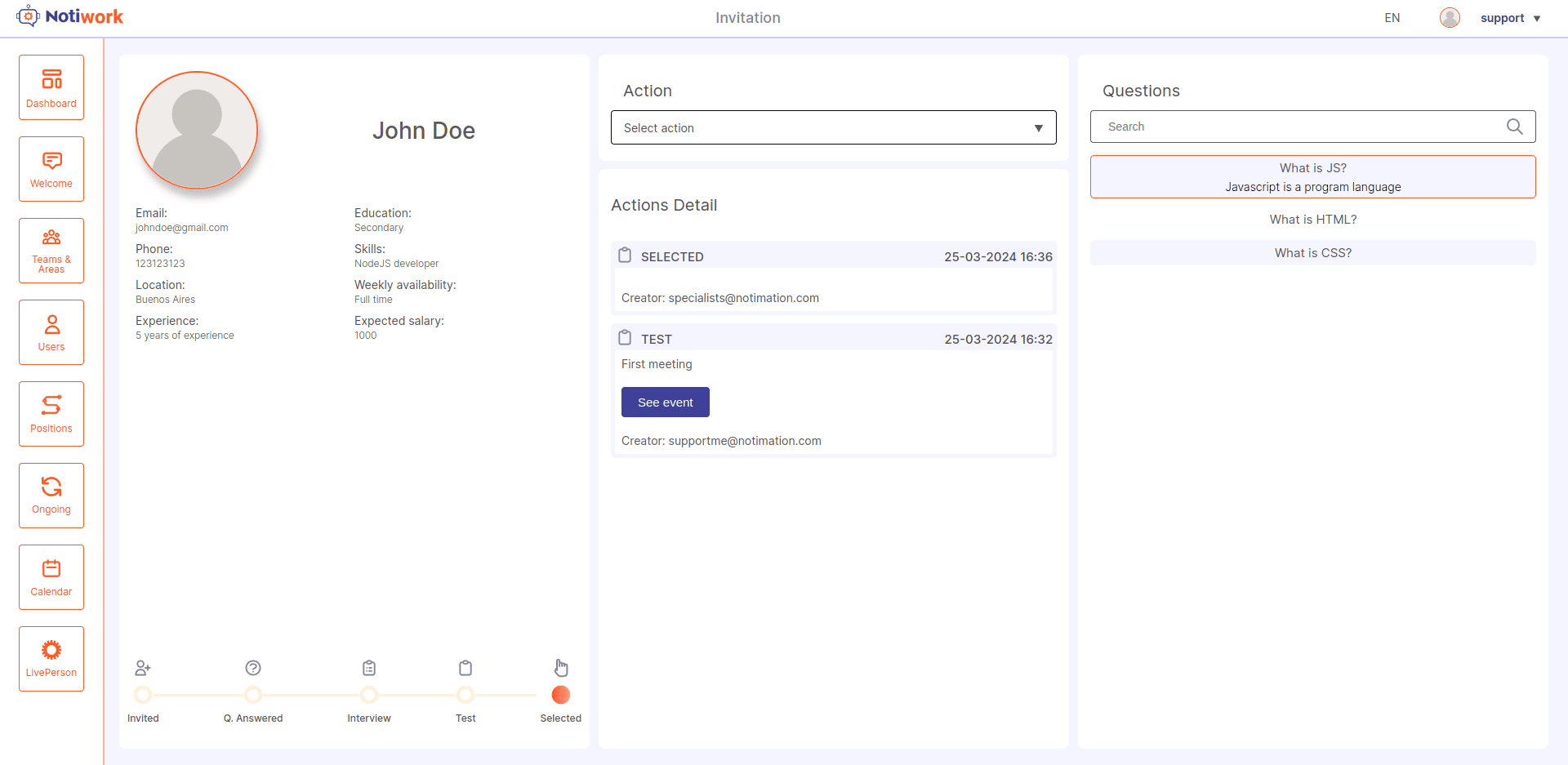1568x765 pixels.
Task: Open the Calendar sidebar item
Action: coord(51,577)
